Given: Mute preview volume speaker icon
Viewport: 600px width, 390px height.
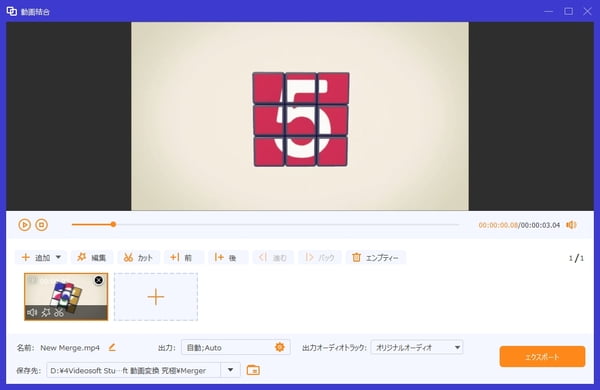Looking at the screenshot, I should point(571,225).
